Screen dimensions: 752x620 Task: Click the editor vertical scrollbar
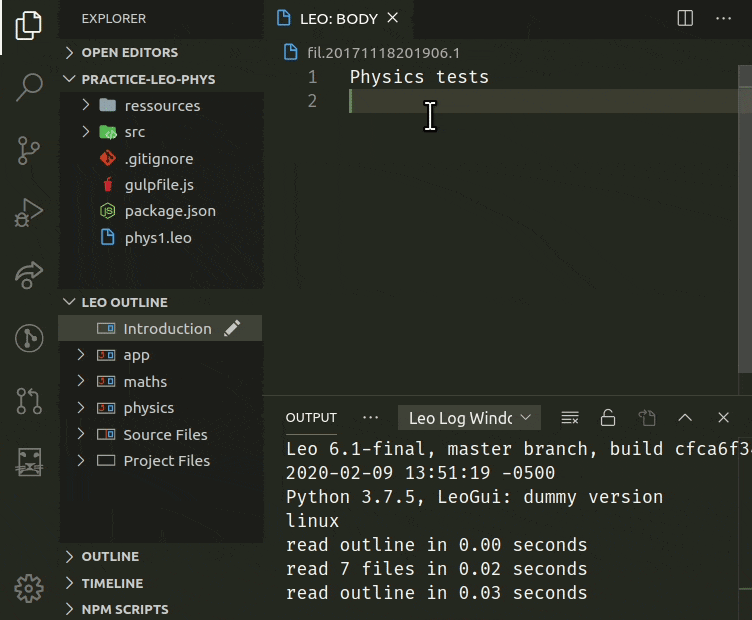(x=745, y=219)
